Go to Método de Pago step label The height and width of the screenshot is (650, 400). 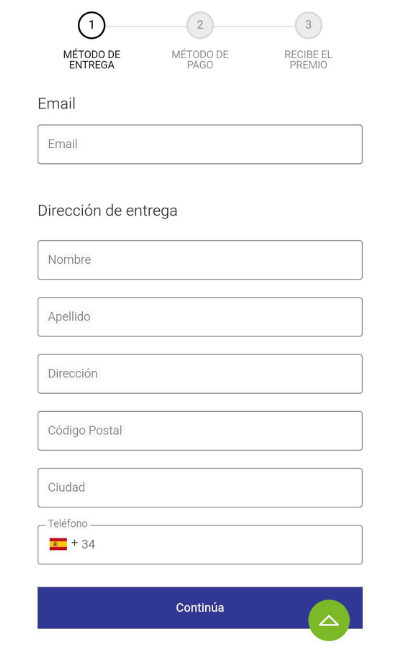point(200,60)
